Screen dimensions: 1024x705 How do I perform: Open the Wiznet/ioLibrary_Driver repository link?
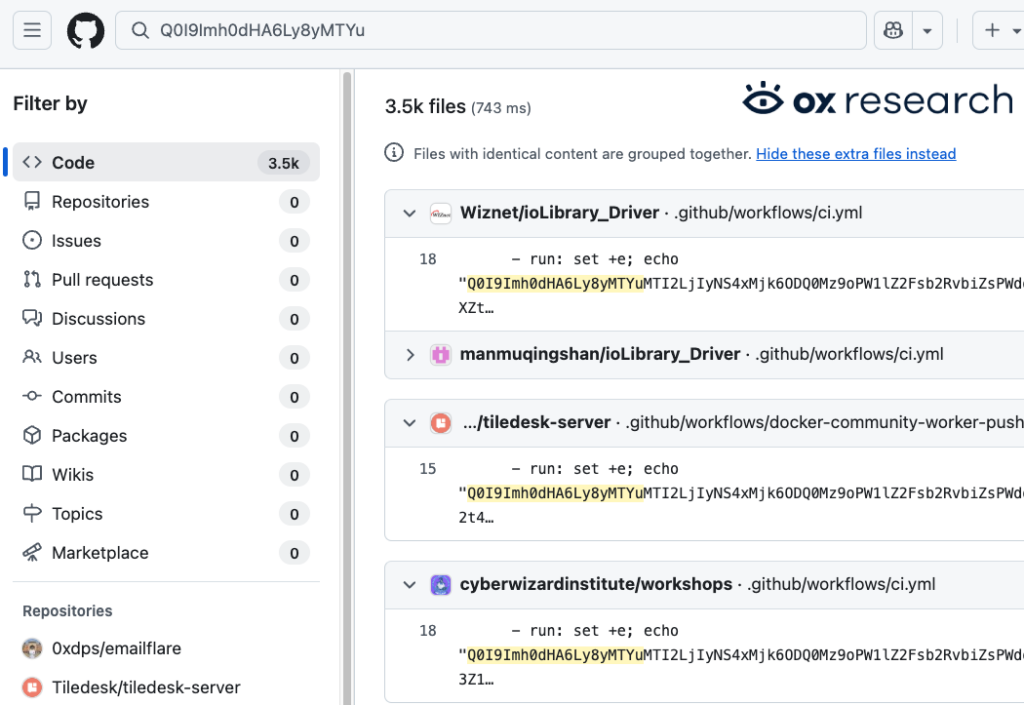click(559, 213)
